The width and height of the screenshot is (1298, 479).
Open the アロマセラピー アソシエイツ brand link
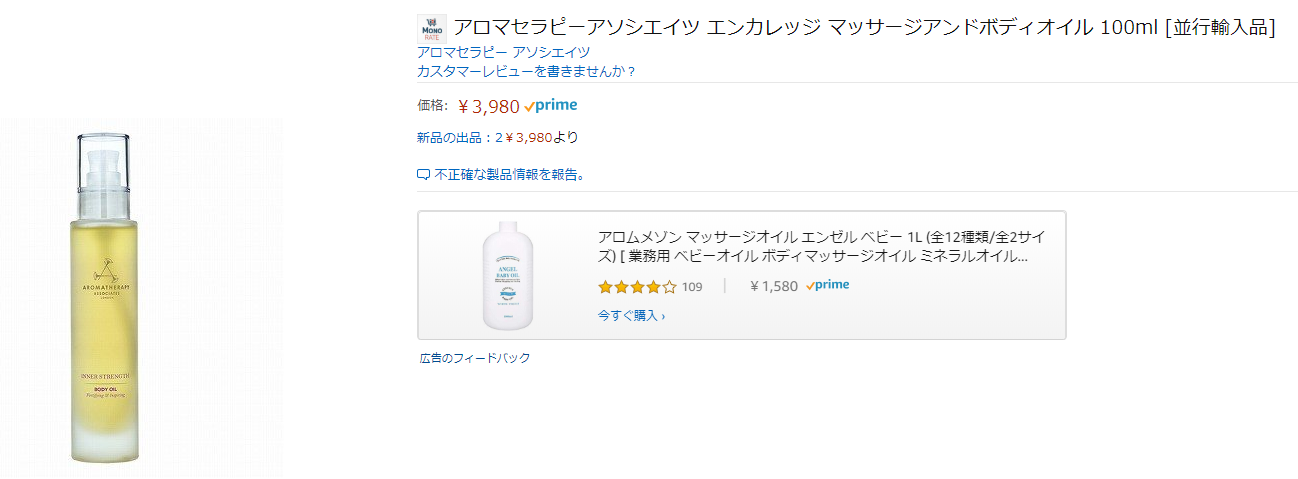tap(503, 52)
